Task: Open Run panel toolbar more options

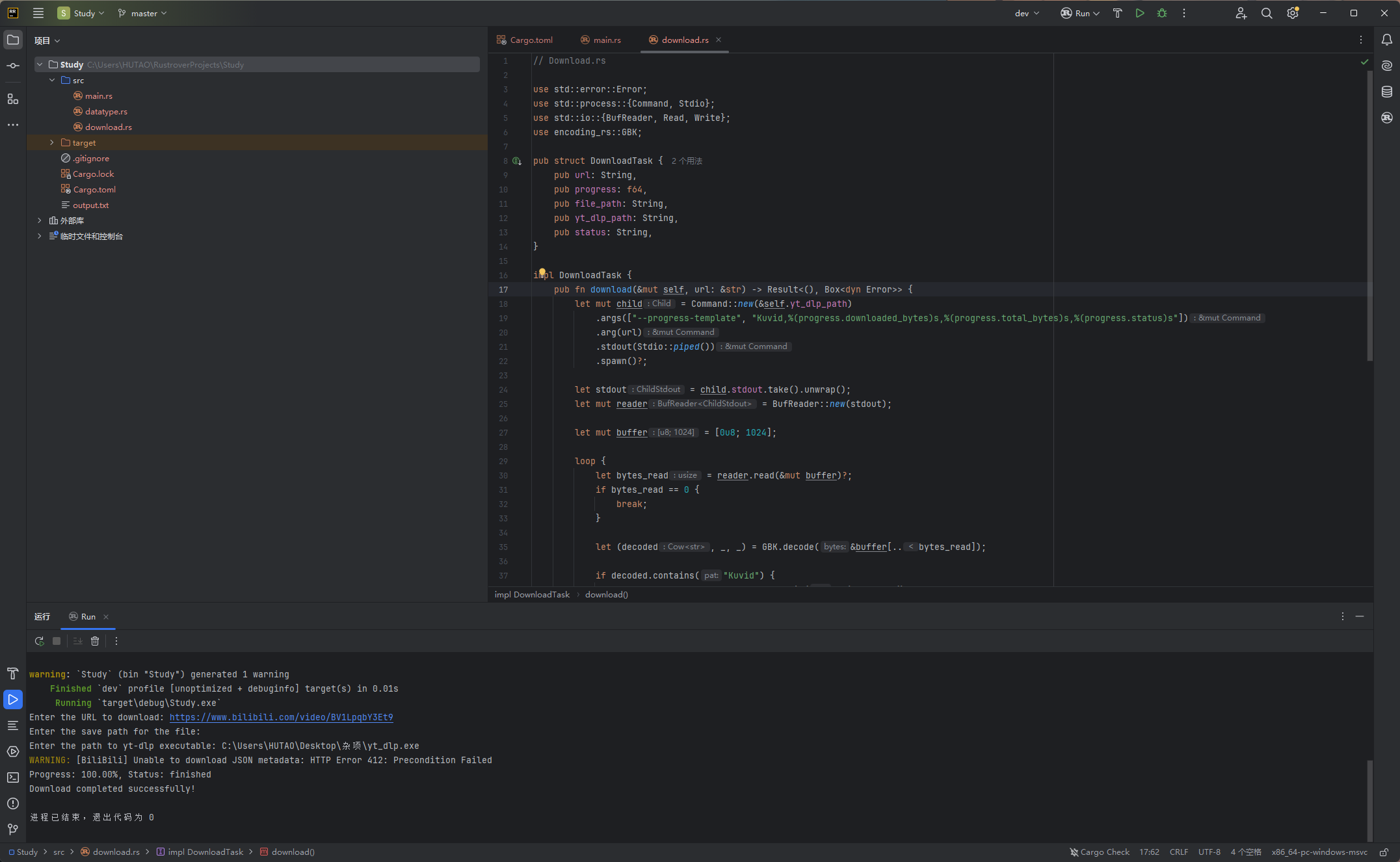Action: coord(116,641)
